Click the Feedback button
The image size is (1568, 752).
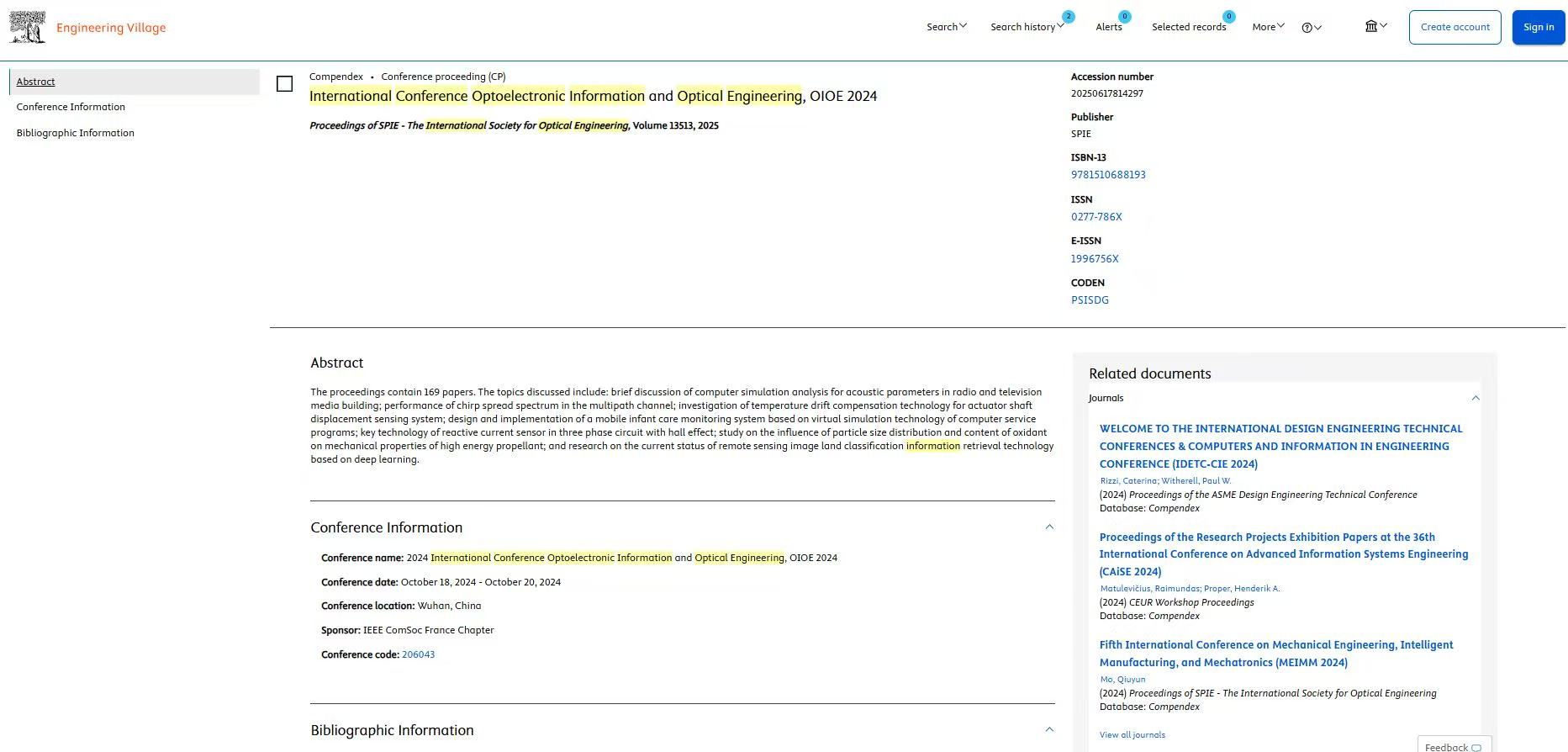pyautogui.click(x=1454, y=746)
